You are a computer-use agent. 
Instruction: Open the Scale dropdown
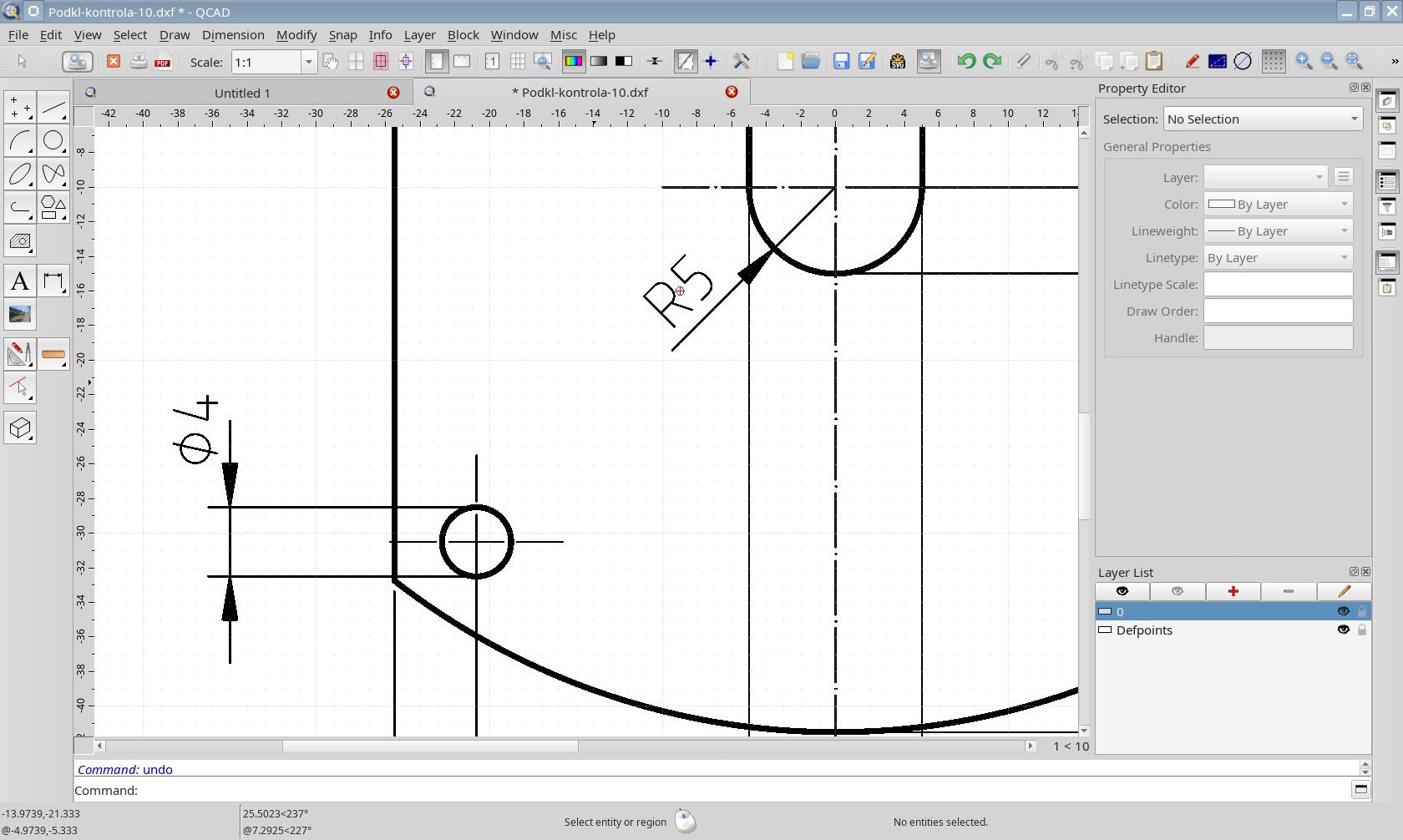[308, 62]
